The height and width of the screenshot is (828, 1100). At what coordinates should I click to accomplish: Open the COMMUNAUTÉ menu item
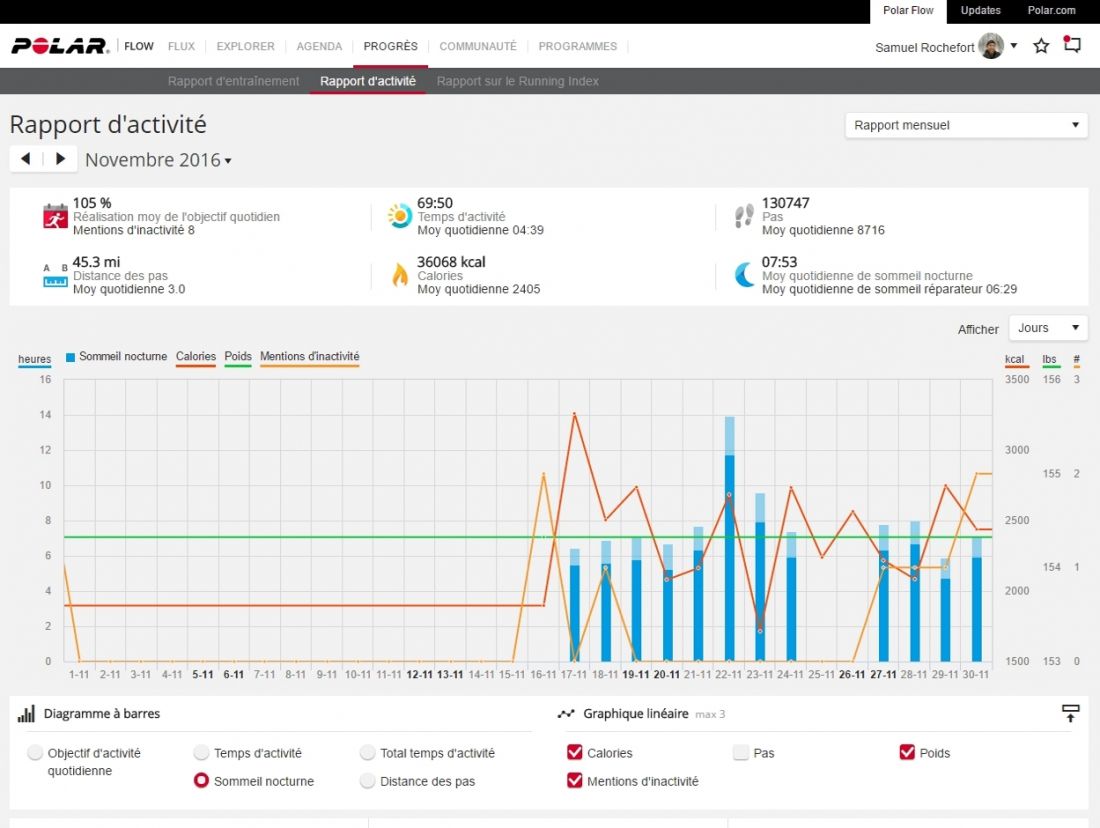[x=478, y=46]
